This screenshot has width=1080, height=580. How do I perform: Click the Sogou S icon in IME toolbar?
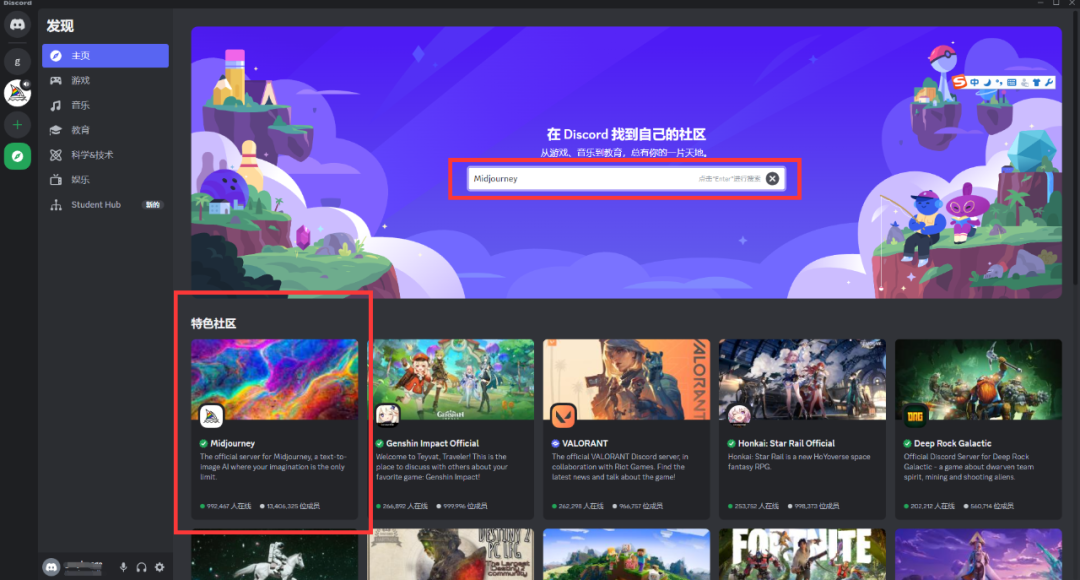(959, 83)
